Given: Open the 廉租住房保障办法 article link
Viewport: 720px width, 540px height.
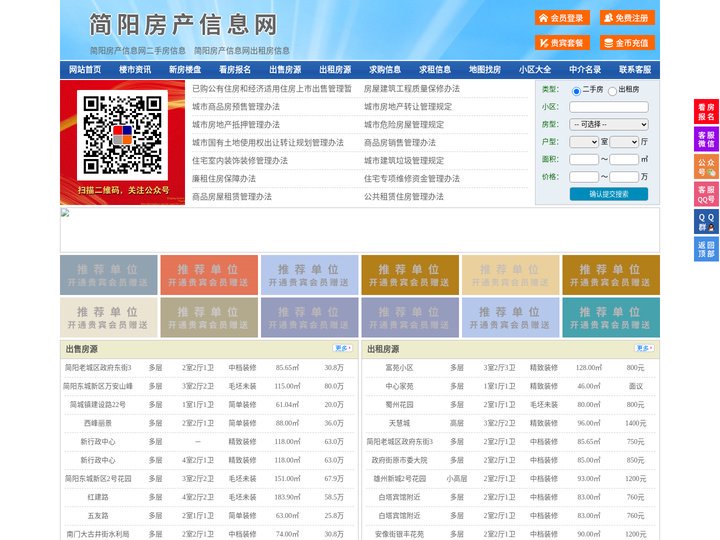Looking at the screenshot, I should click(x=224, y=179).
